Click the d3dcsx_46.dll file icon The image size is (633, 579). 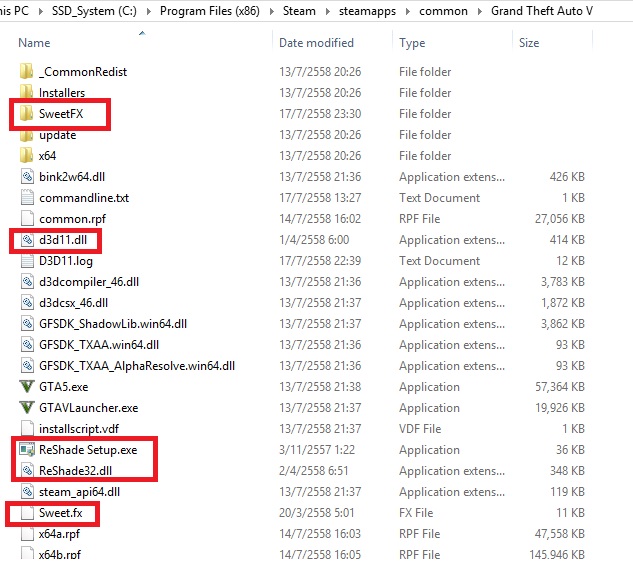(27, 302)
